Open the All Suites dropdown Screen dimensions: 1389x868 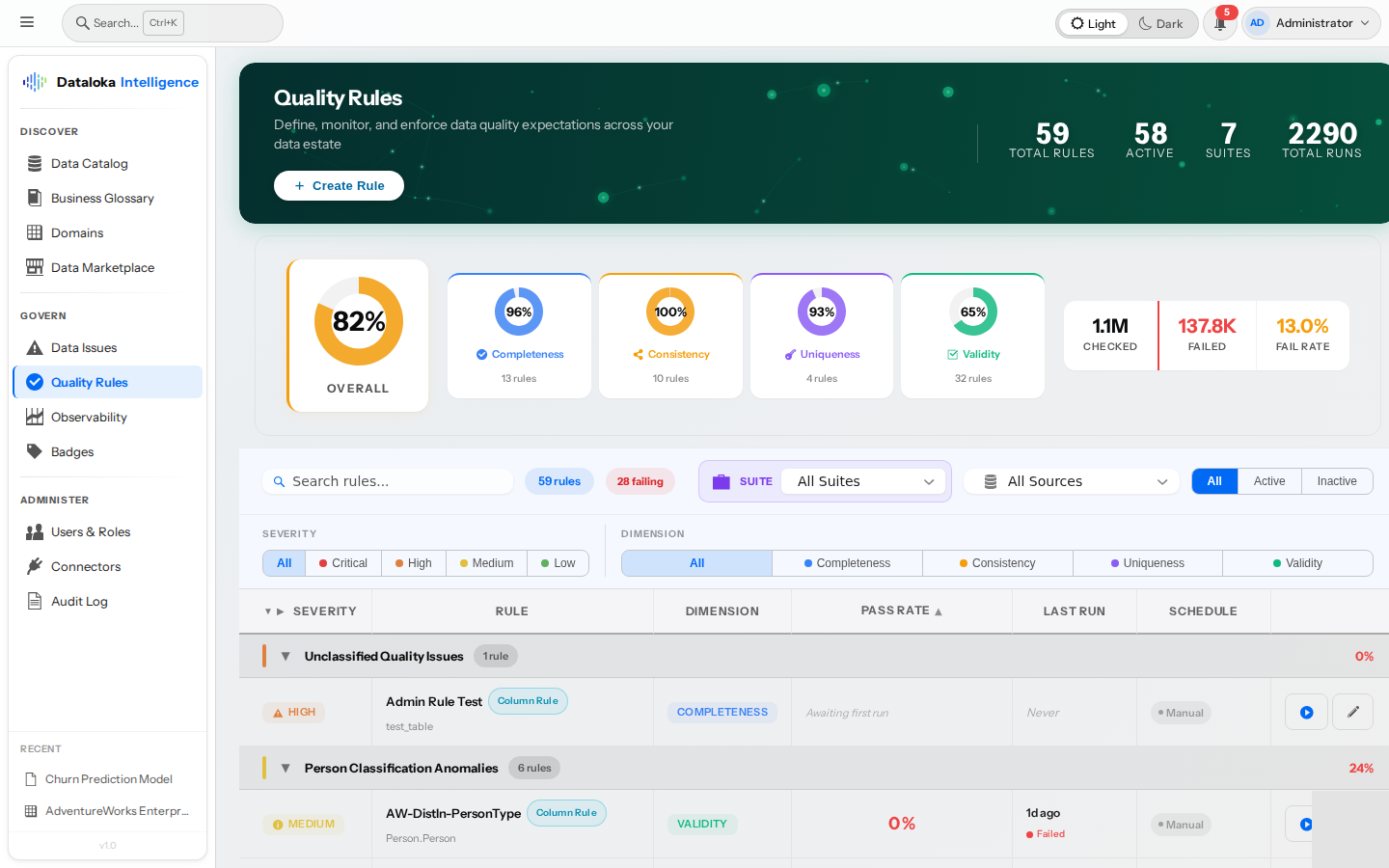click(x=863, y=480)
